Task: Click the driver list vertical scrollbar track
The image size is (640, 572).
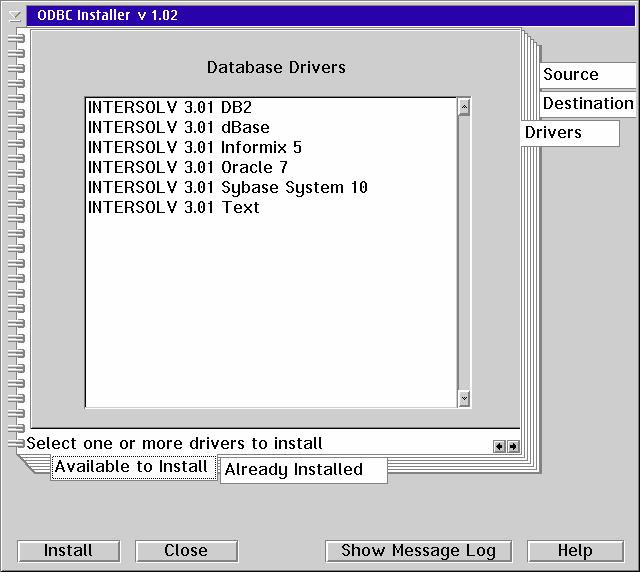Action: 464,253
